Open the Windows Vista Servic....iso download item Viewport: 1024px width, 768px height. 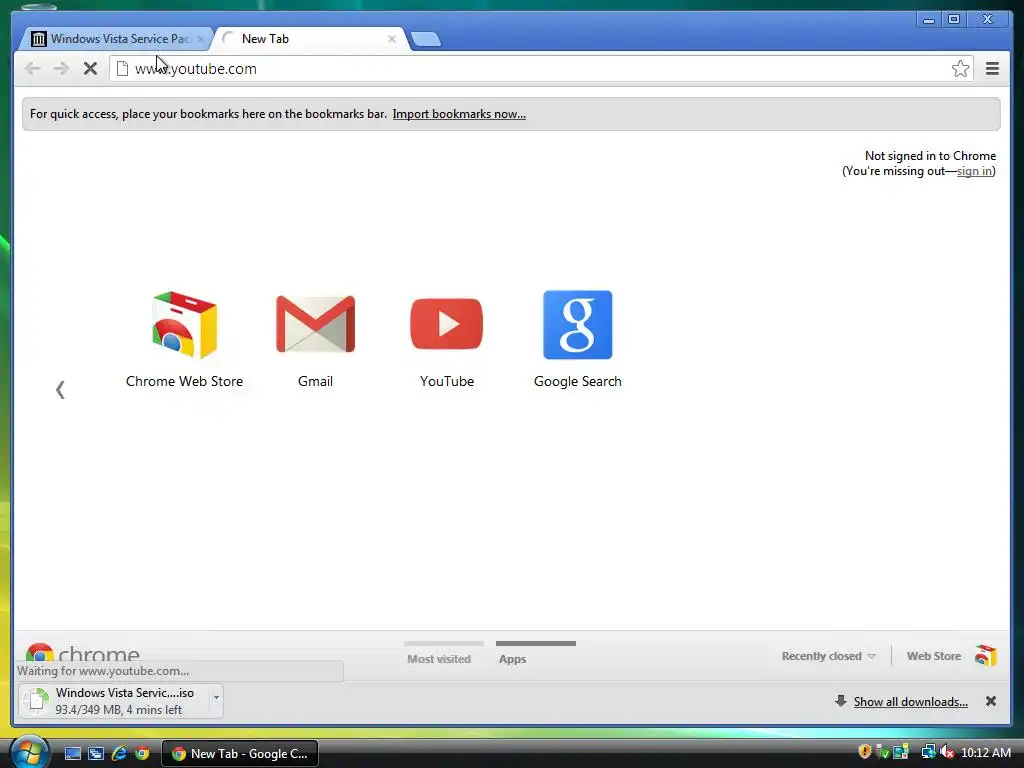[114, 701]
